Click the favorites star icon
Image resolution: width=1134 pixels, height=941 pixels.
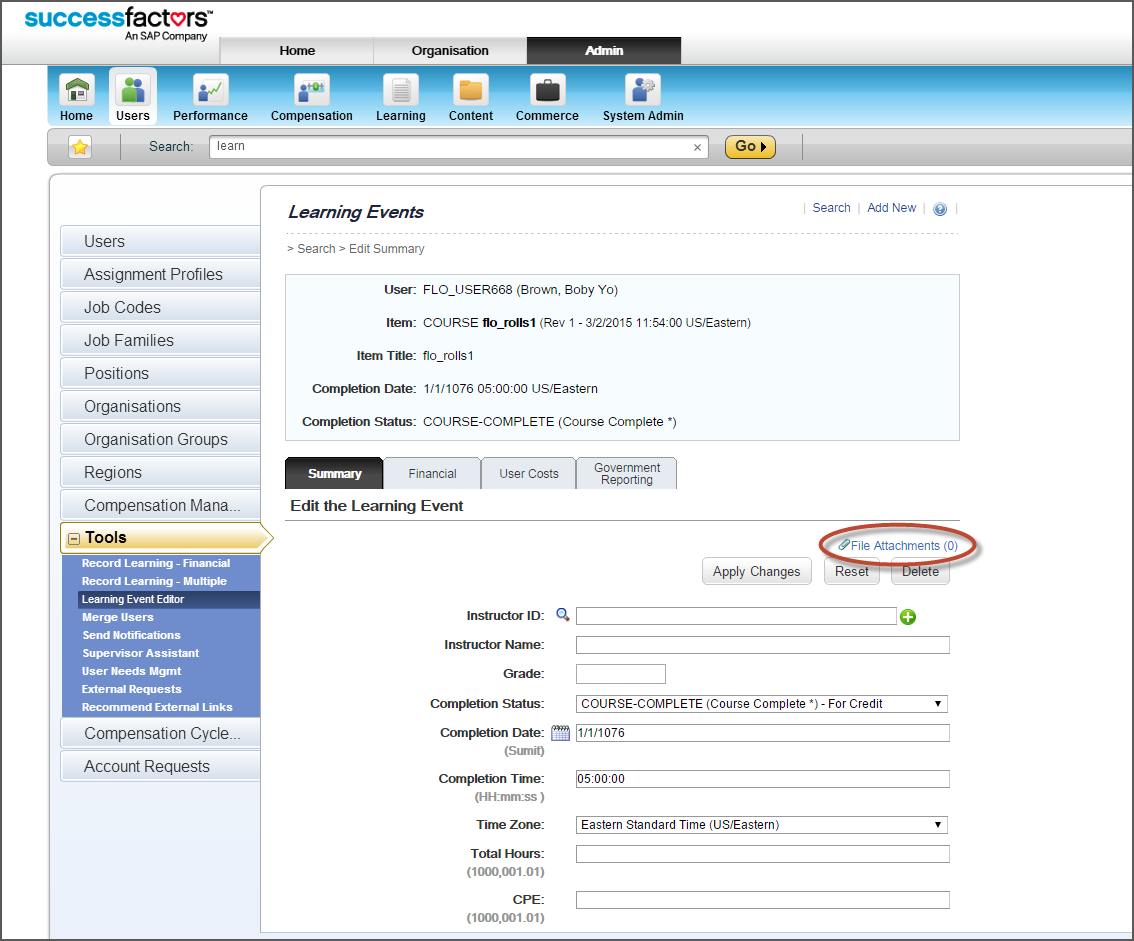80,147
